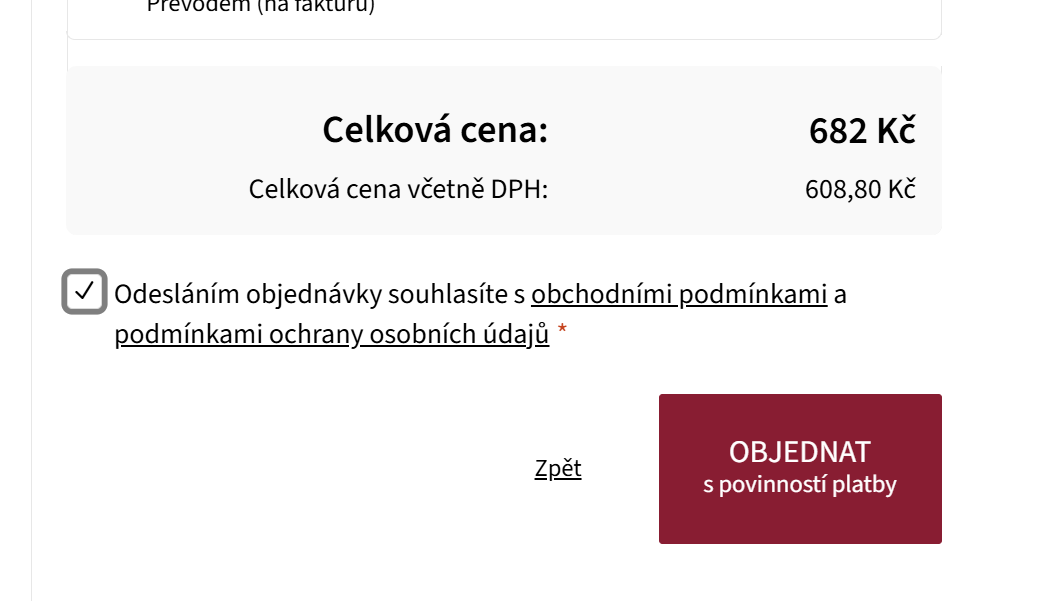Click the Celková cena včetně DPH label
Viewport: 1054px width, 601px height.
click(398, 190)
